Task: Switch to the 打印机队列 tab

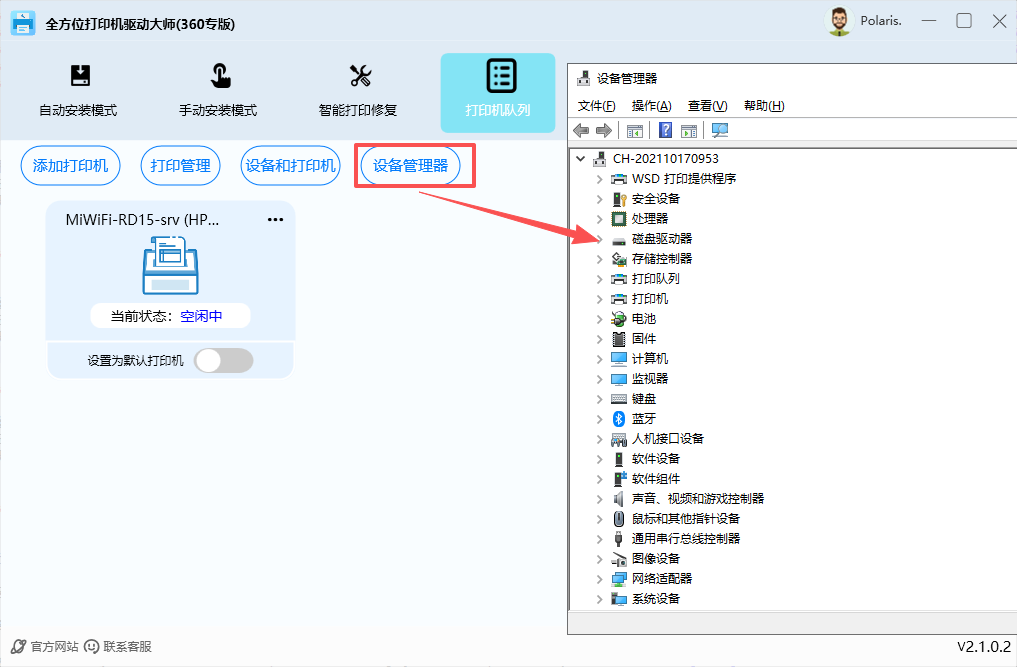Action: (498, 93)
